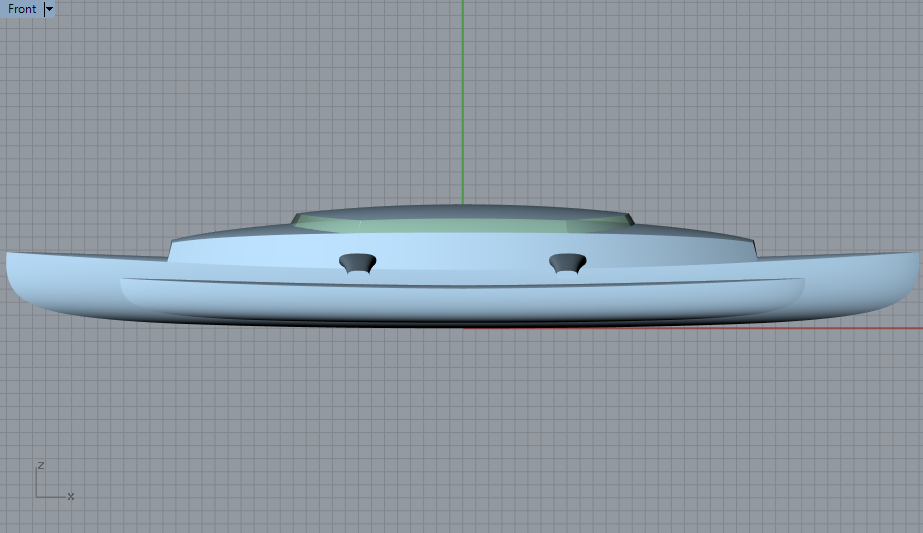Select the left dark vent on hull

coord(358,263)
